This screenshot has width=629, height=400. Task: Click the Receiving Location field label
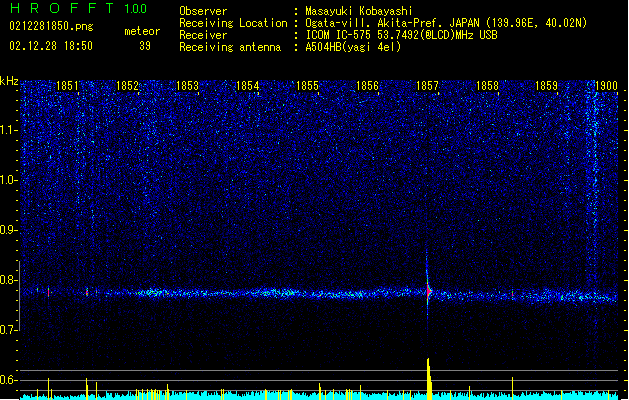pos(233,23)
